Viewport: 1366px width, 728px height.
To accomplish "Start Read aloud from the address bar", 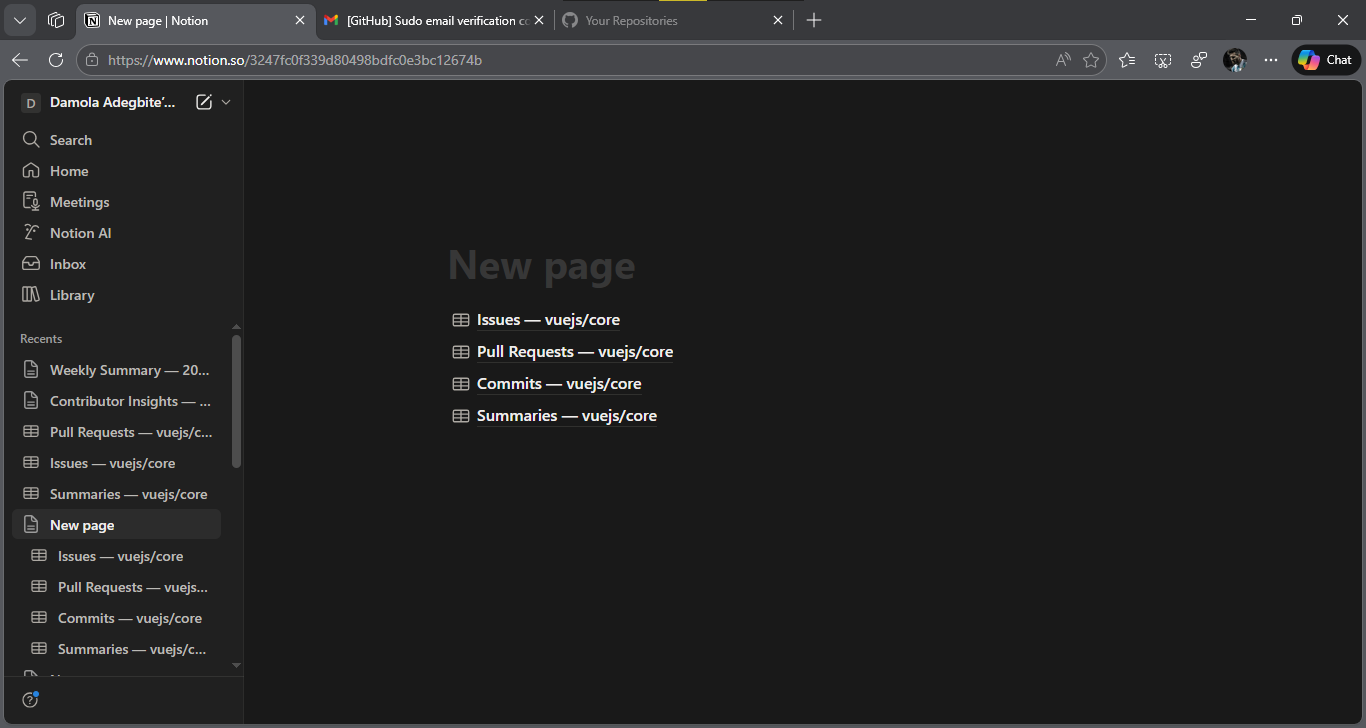I will point(1063,60).
